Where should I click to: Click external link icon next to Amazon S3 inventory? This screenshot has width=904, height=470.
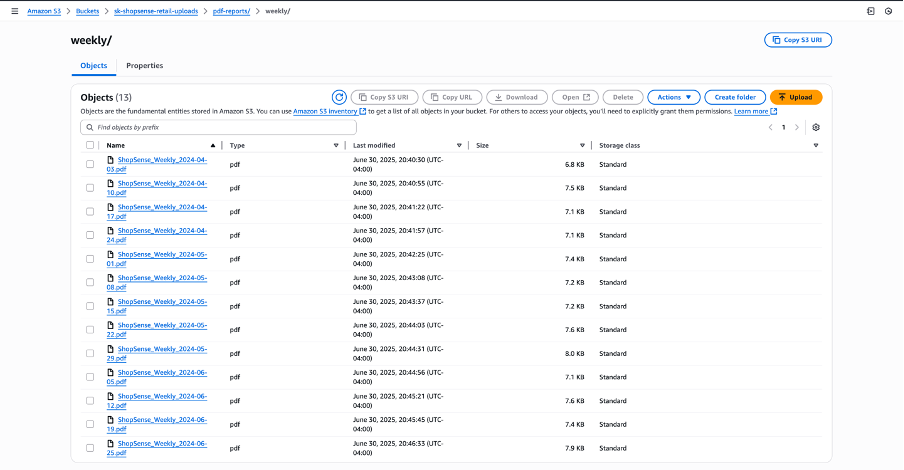tap(363, 111)
